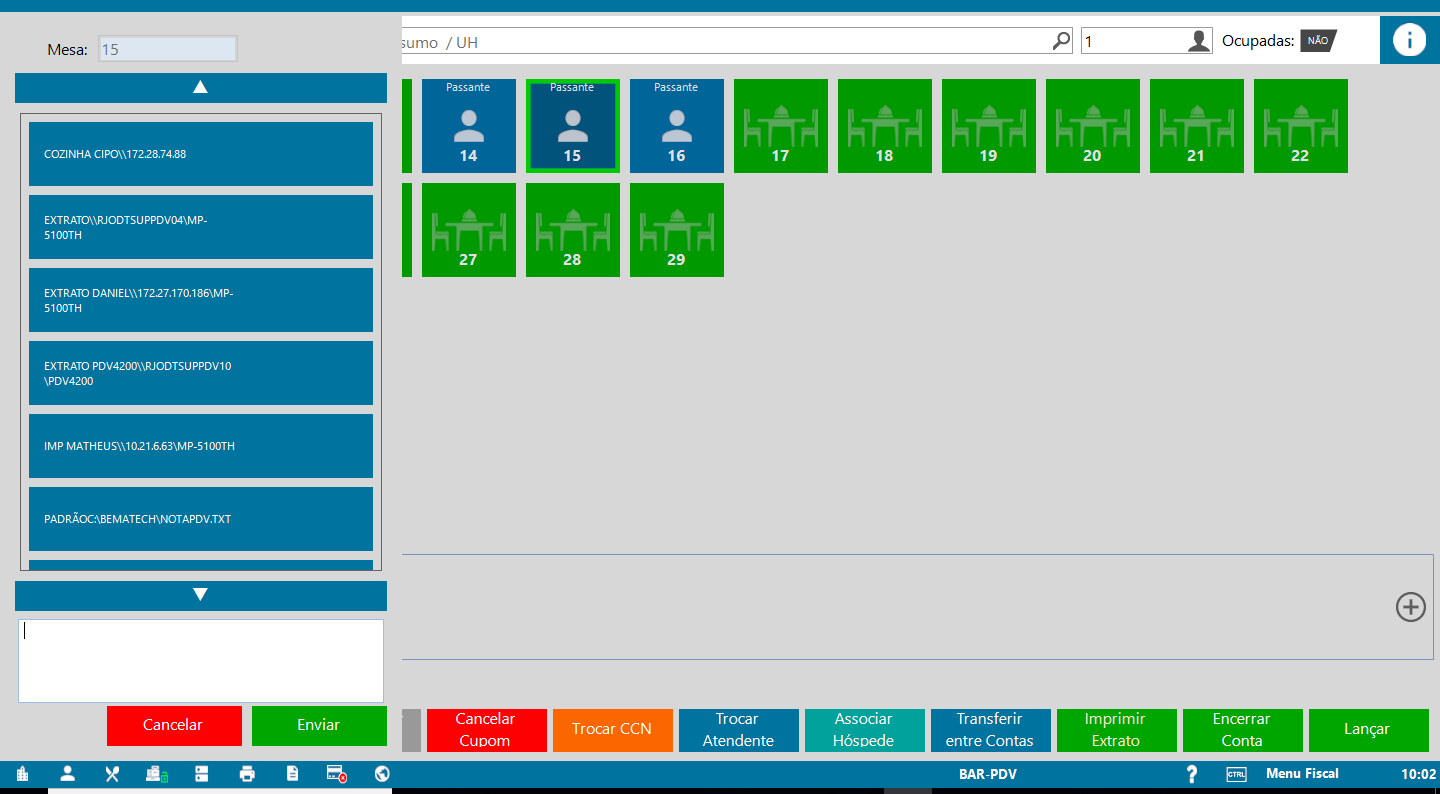Select free table 21

(x=1197, y=126)
